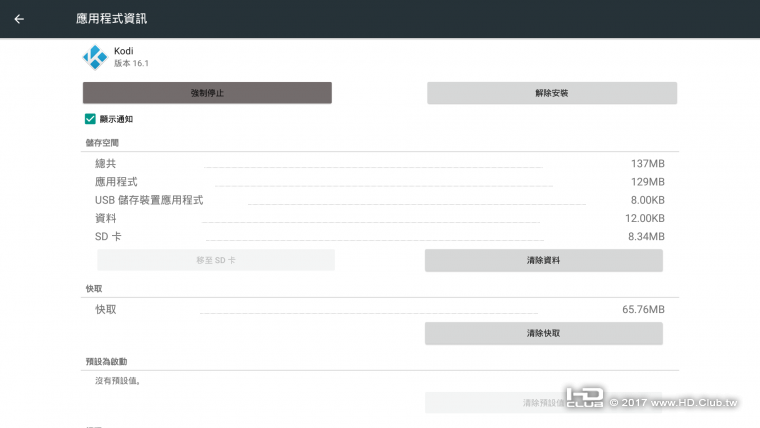Click the 儲存空間 section header
This screenshot has width=760, height=428.
(x=102, y=143)
